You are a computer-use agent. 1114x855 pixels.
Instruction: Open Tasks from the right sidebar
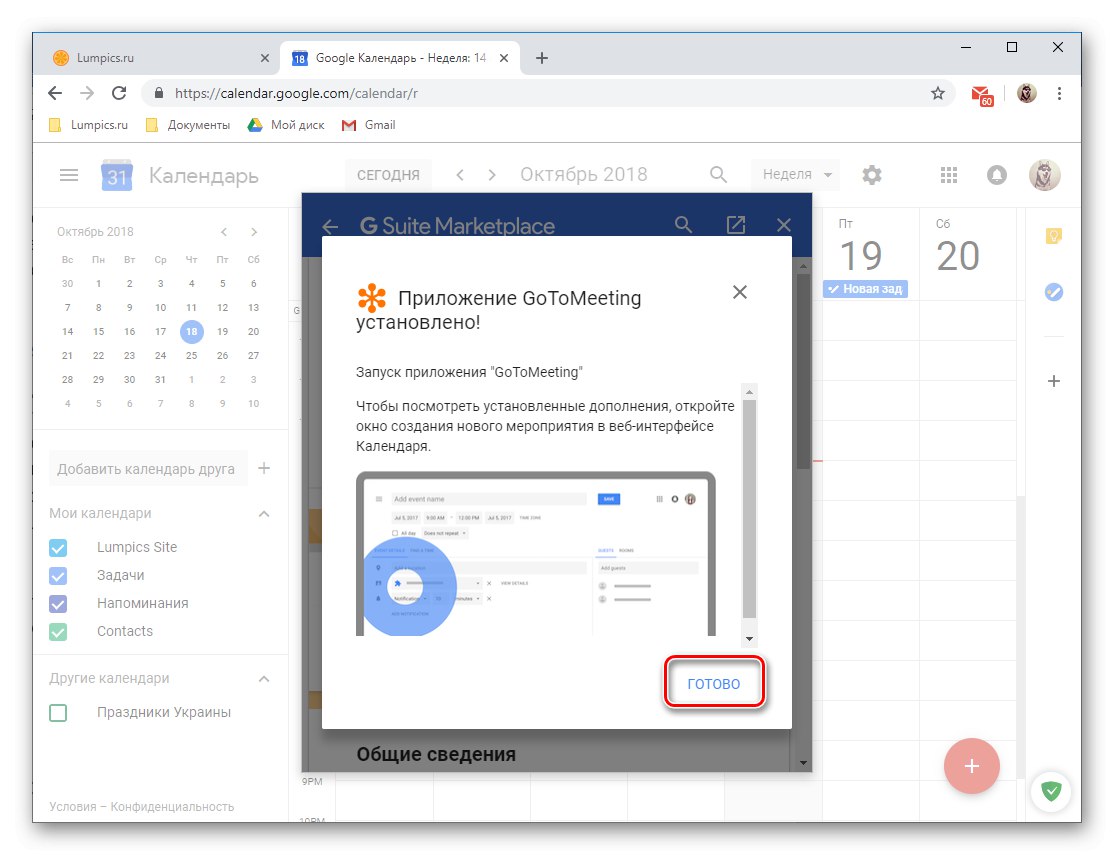[1053, 291]
